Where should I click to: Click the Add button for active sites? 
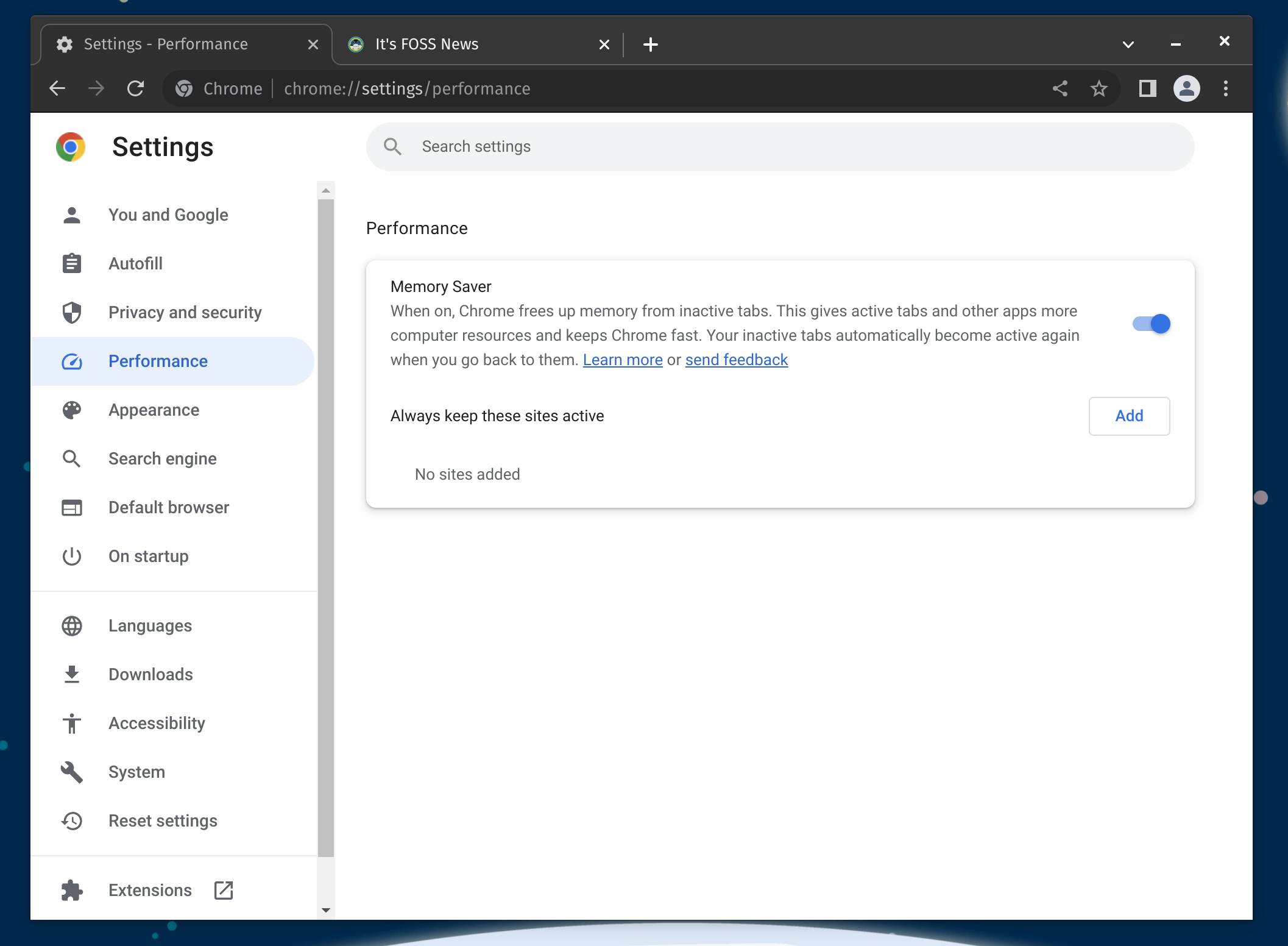[1128, 416]
